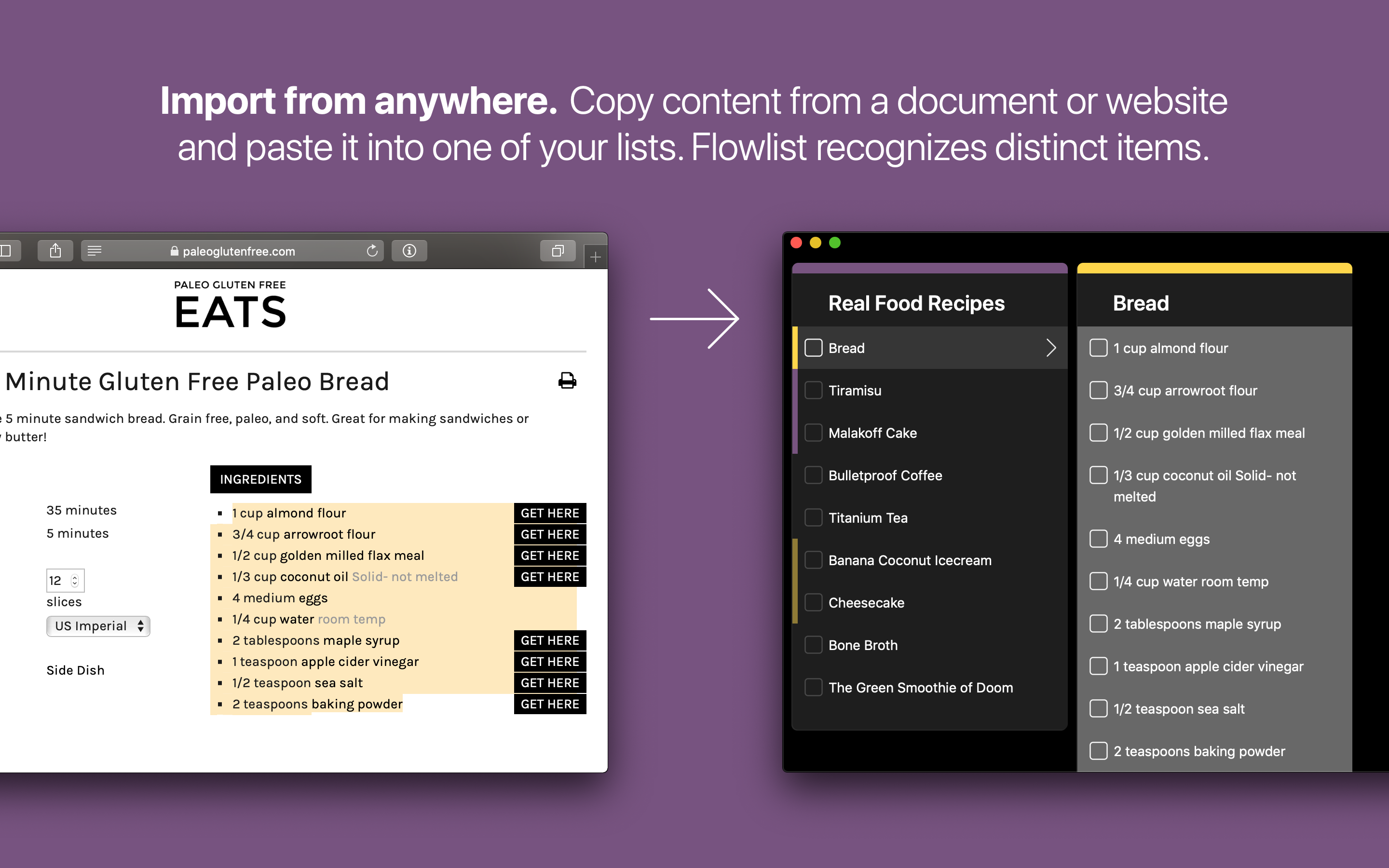Check 3/4 cup arrowroot flour item
The width and height of the screenshot is (1389, 868).
1099,391
